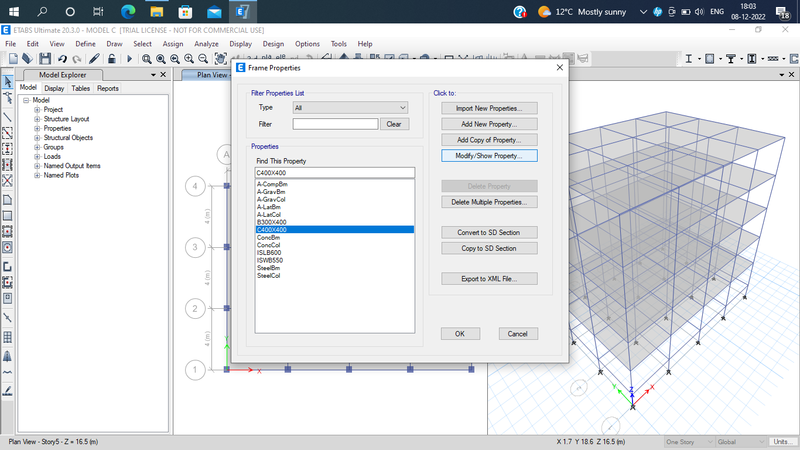Screen dimensions: 800x450
Task: Click the Filter text input field
Action: [335, 124]
